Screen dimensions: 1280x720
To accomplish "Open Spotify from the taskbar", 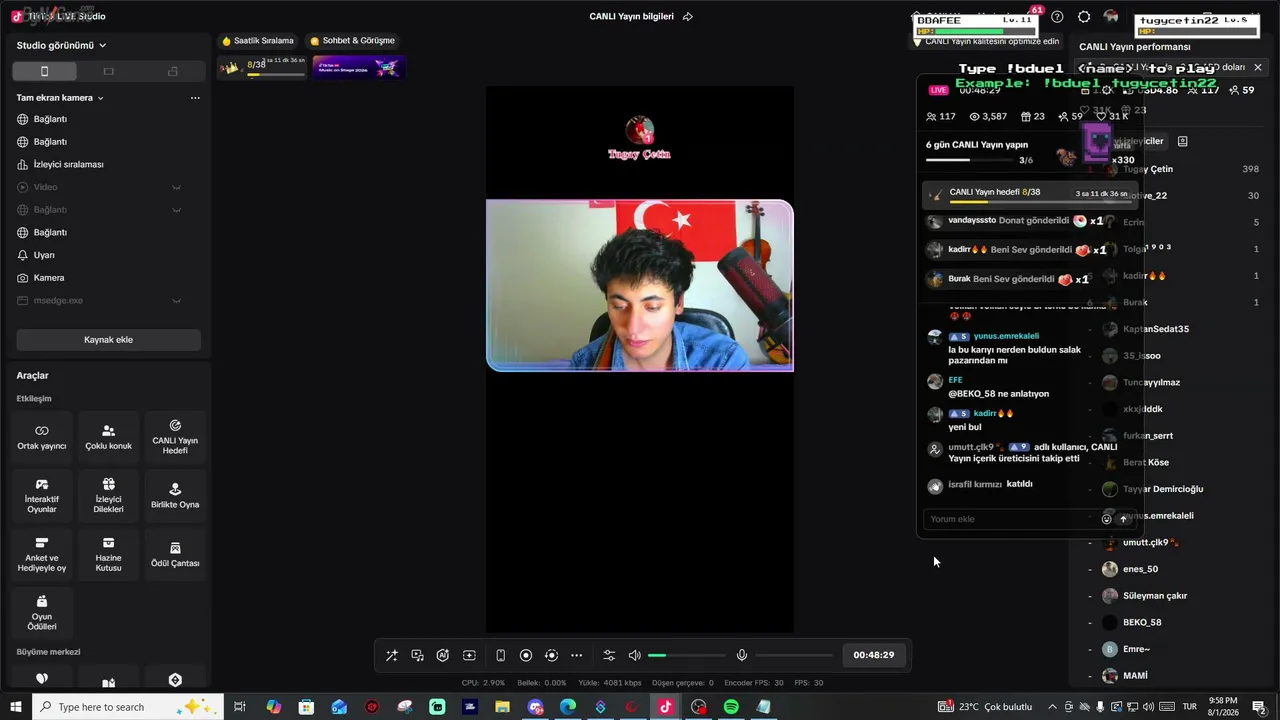I will point(731,707).
